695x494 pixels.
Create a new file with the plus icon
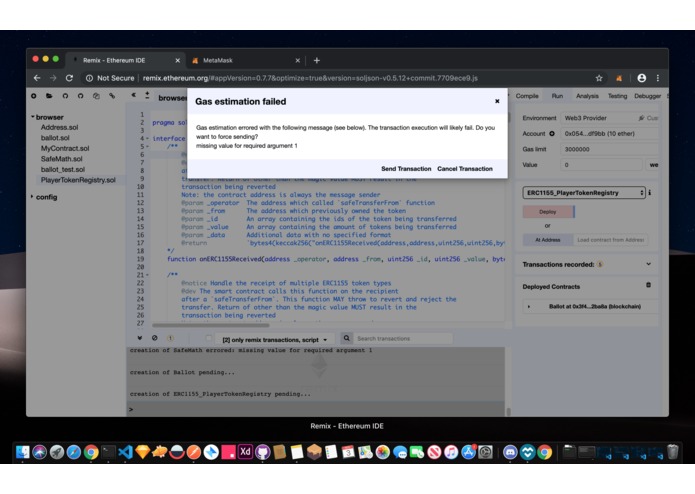pos(34,96)
